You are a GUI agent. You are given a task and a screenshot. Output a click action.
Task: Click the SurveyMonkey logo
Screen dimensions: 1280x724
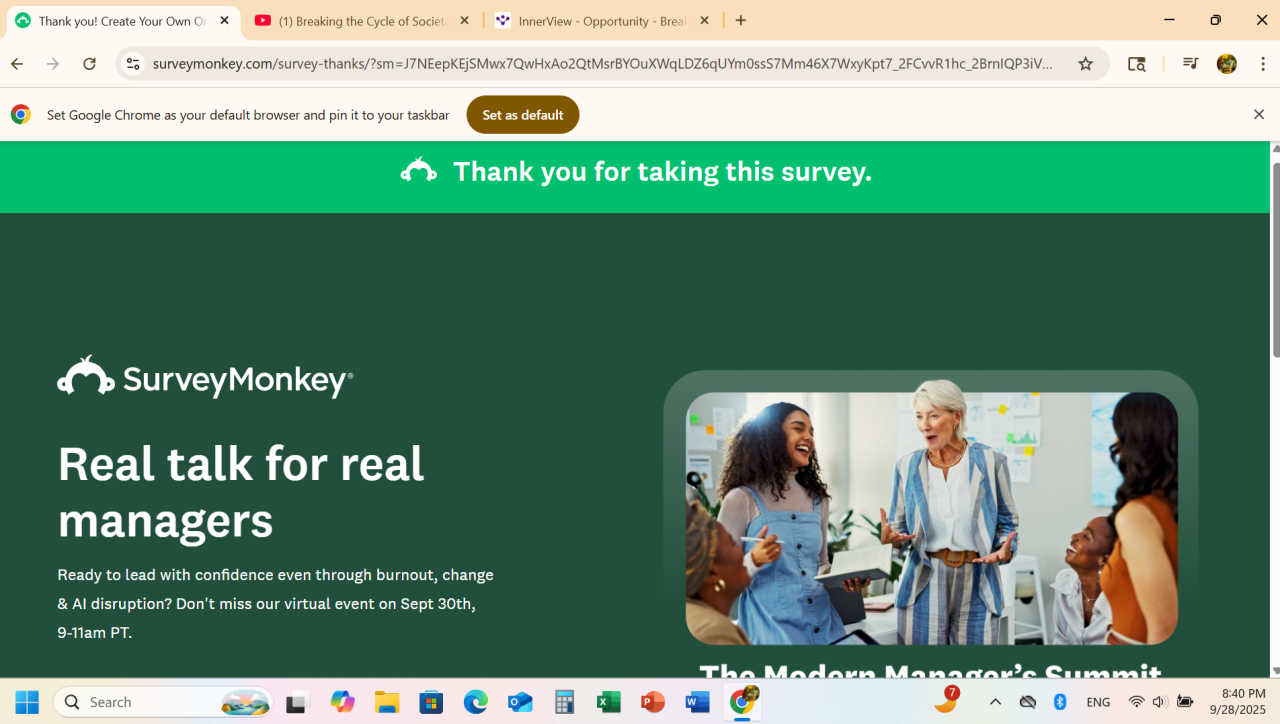click(x=205, y=377)
